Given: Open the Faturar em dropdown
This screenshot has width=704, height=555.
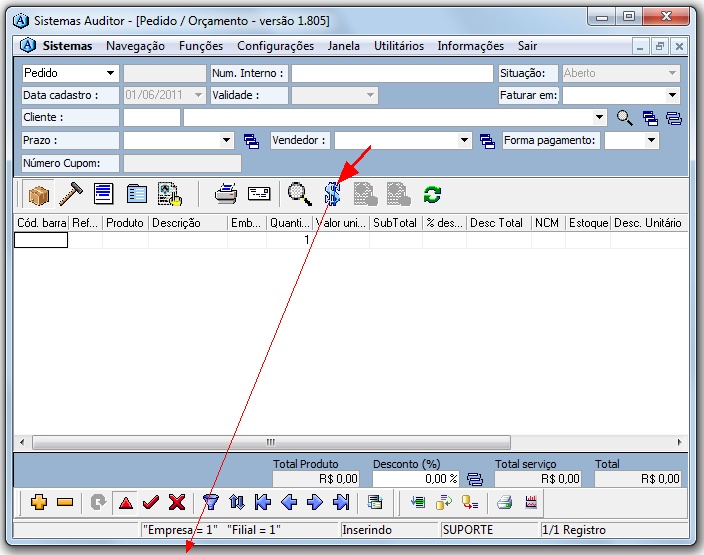Looking at the screenshot, I should point(672,95).
